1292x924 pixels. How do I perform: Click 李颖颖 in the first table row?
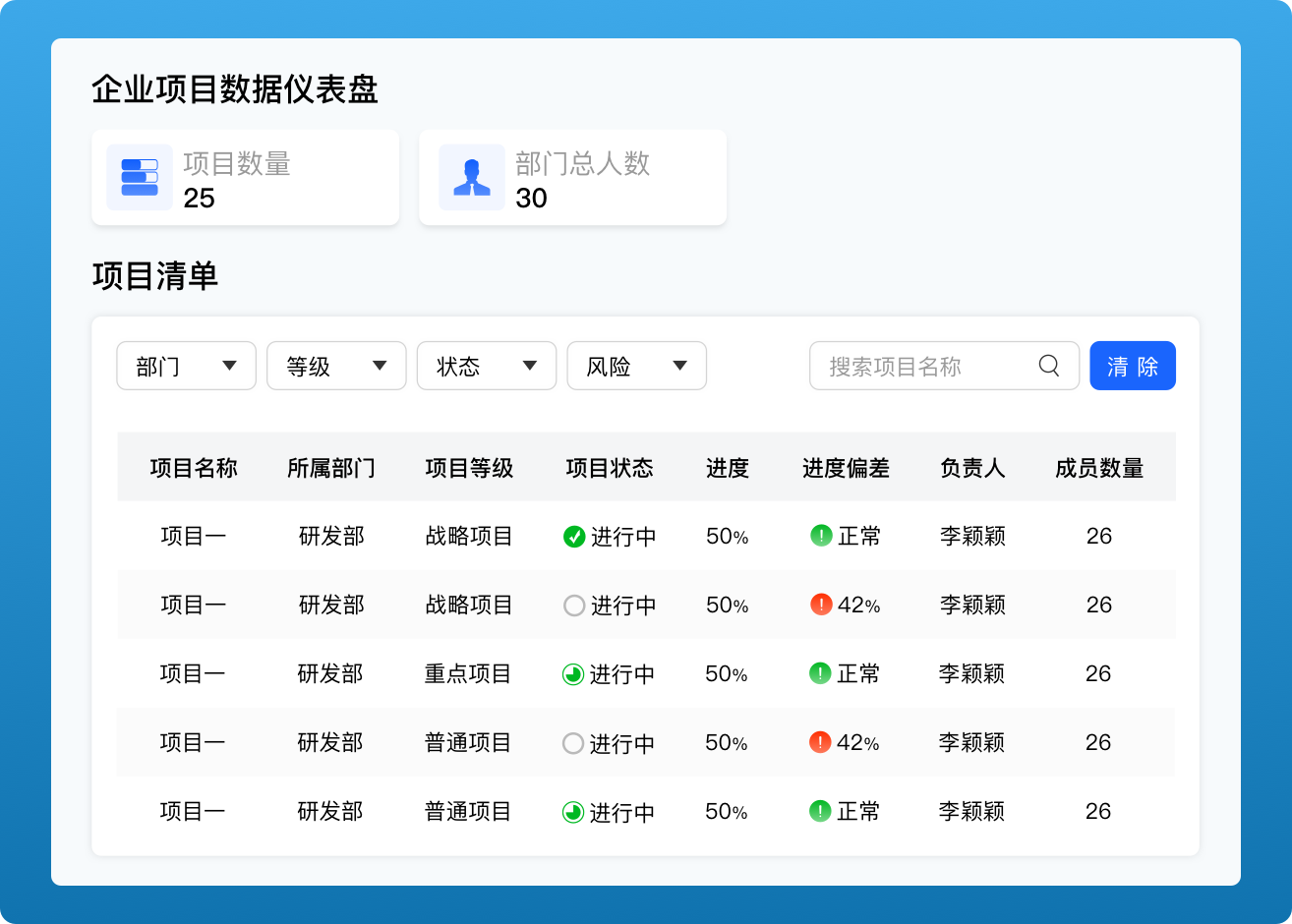coord(972,536)
